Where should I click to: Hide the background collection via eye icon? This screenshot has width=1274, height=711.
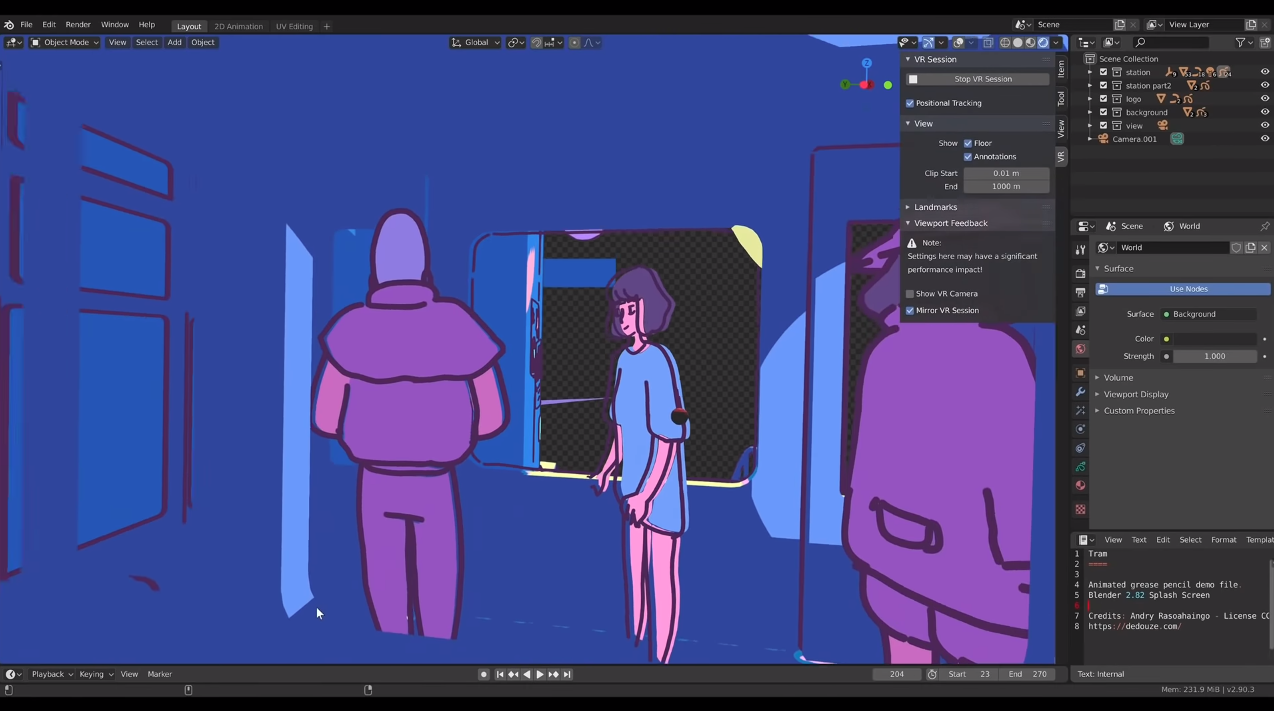click(x=1265, y=112)
